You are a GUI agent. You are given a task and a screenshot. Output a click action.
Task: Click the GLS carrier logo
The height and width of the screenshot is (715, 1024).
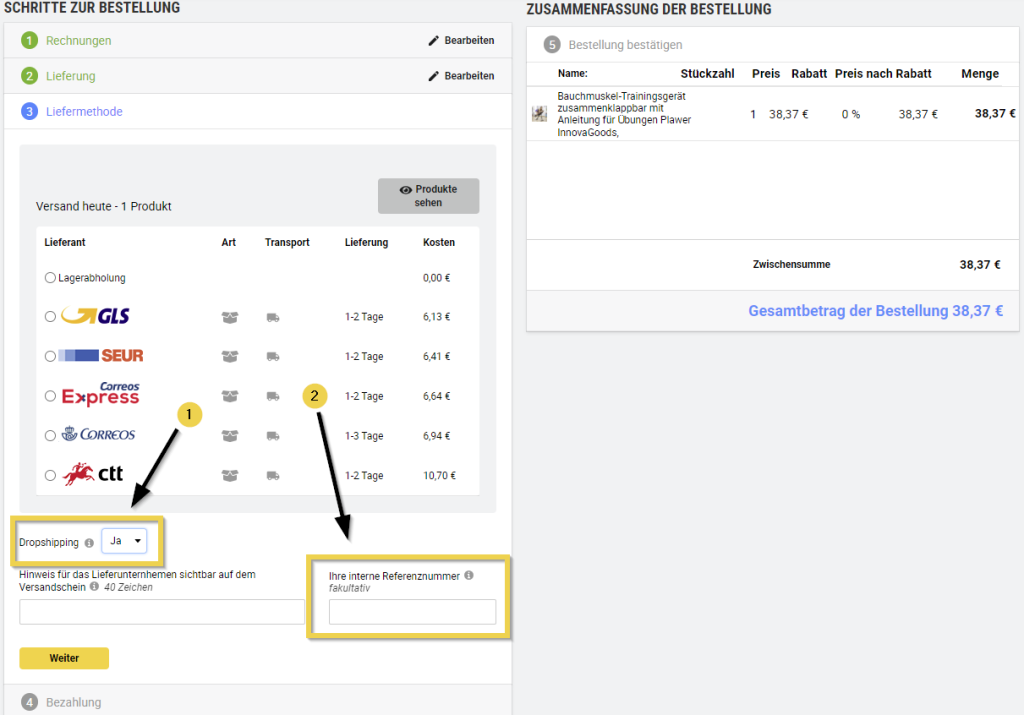click(95, 316)
